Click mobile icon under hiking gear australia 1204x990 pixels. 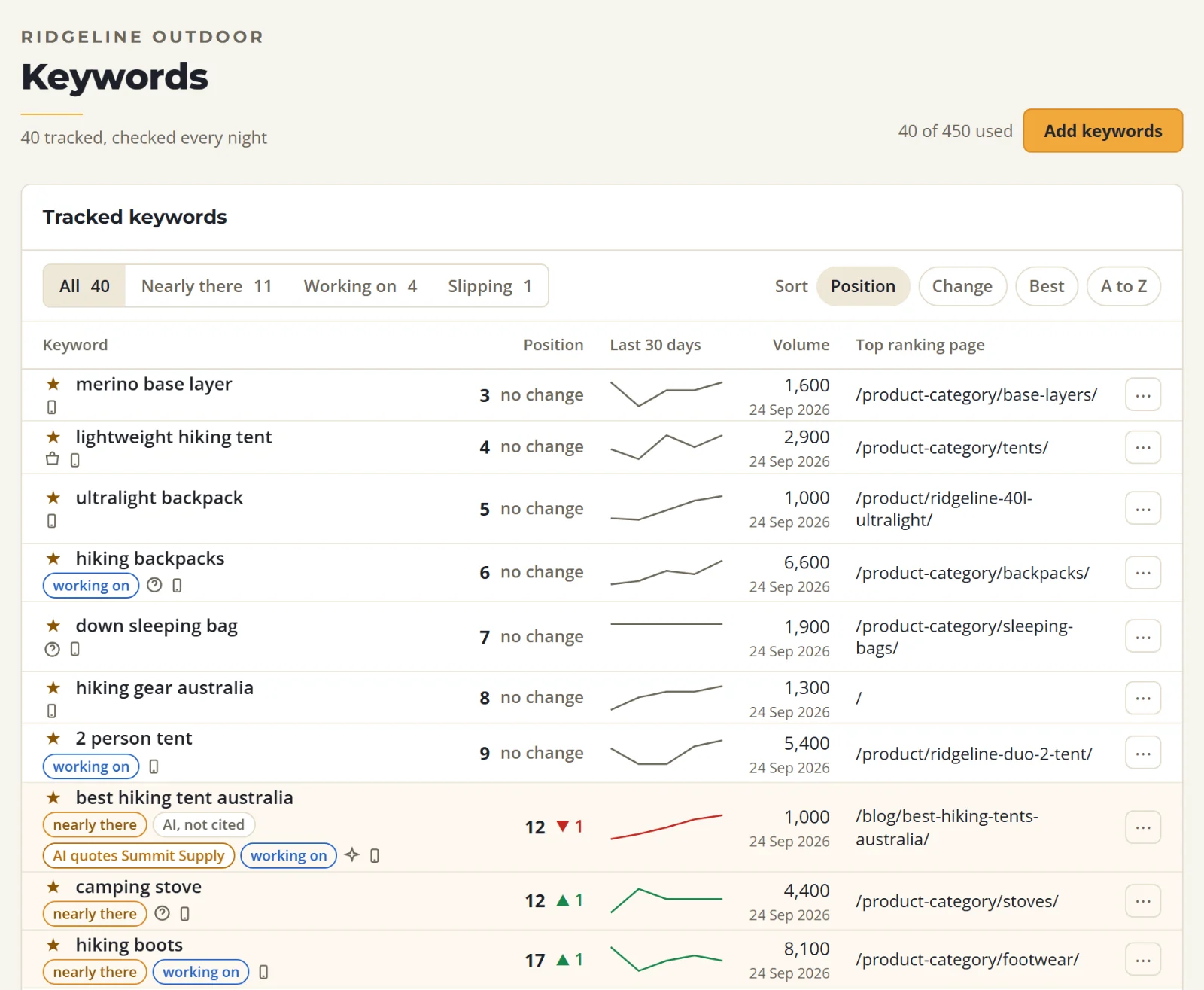click(52, 711)
